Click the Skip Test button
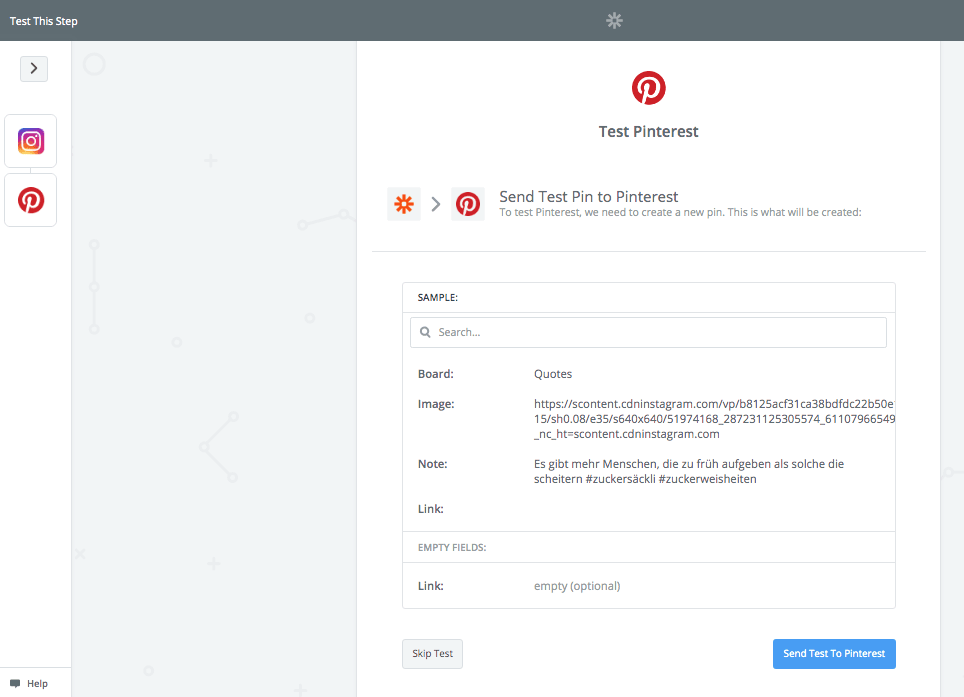 click(x=432, y=653)
